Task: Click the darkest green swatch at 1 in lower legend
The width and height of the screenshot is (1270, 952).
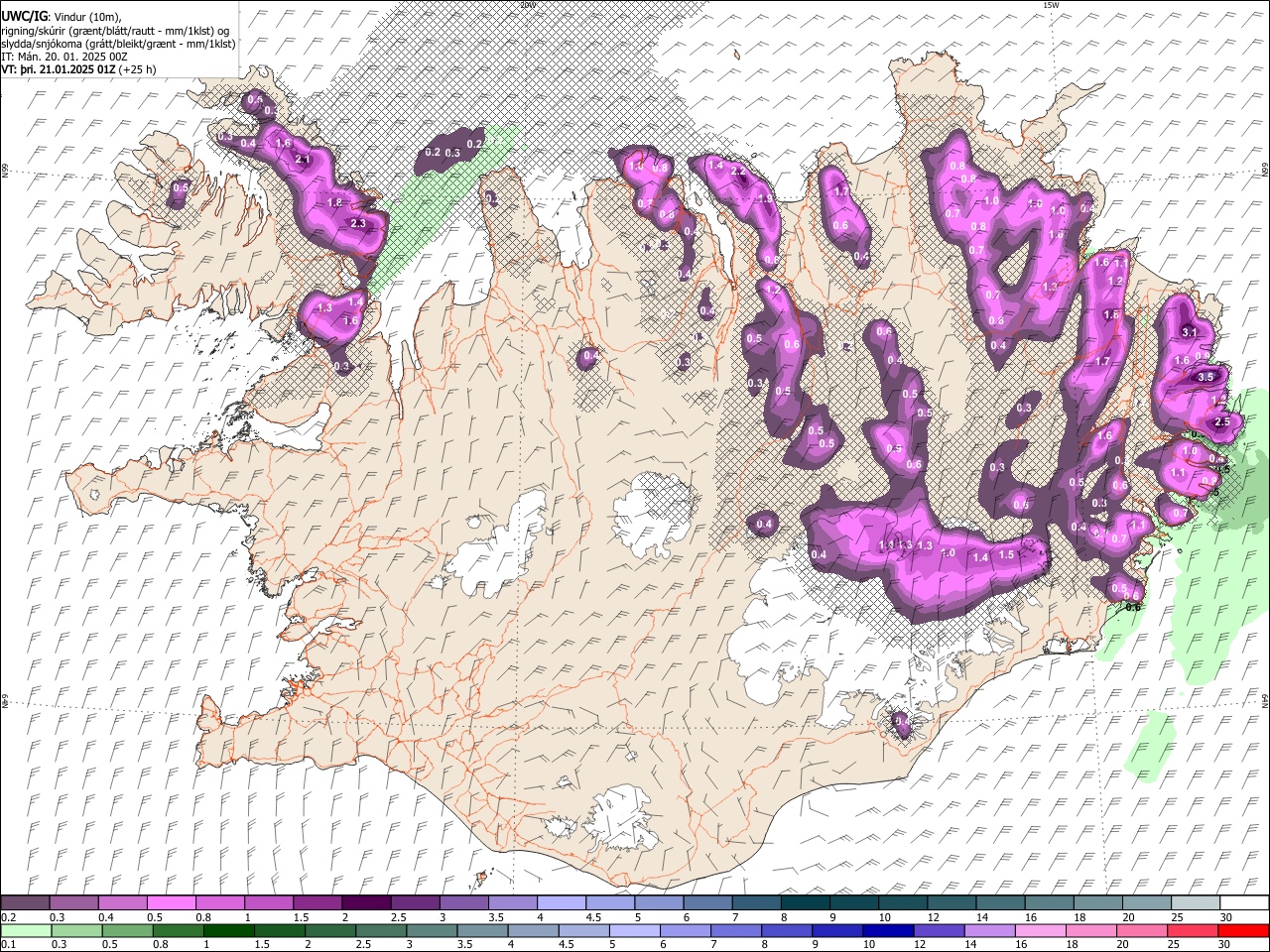Action: pyautogui.click(x=228, y=931)
